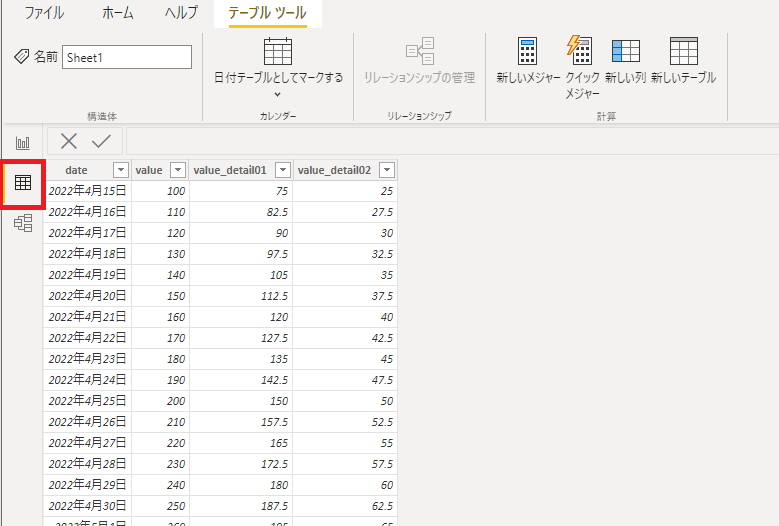Select the data table view icon
Screen dimensions: 779x526
pos(23,183)
